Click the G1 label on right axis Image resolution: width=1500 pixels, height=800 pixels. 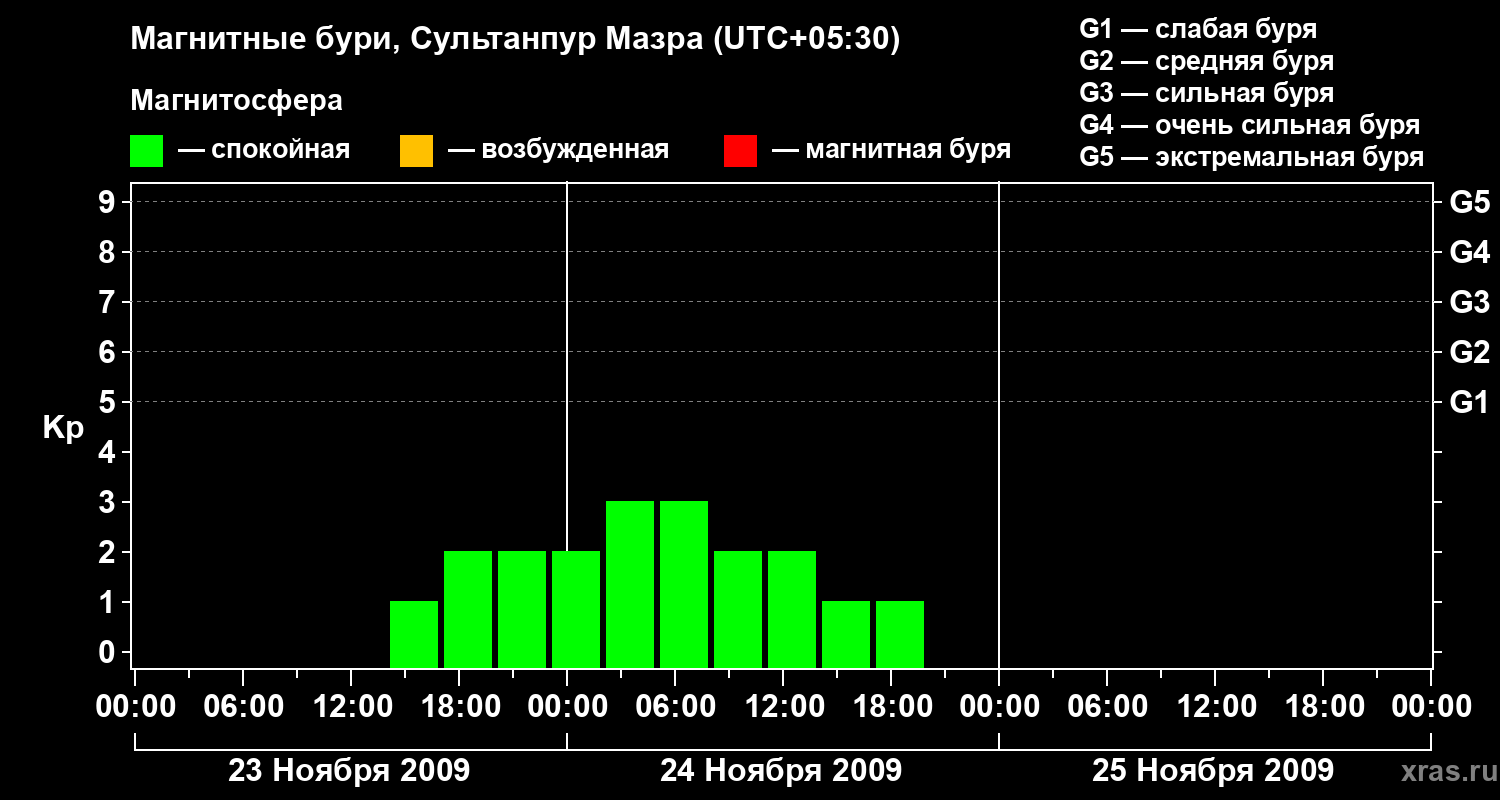point(1469,402)
